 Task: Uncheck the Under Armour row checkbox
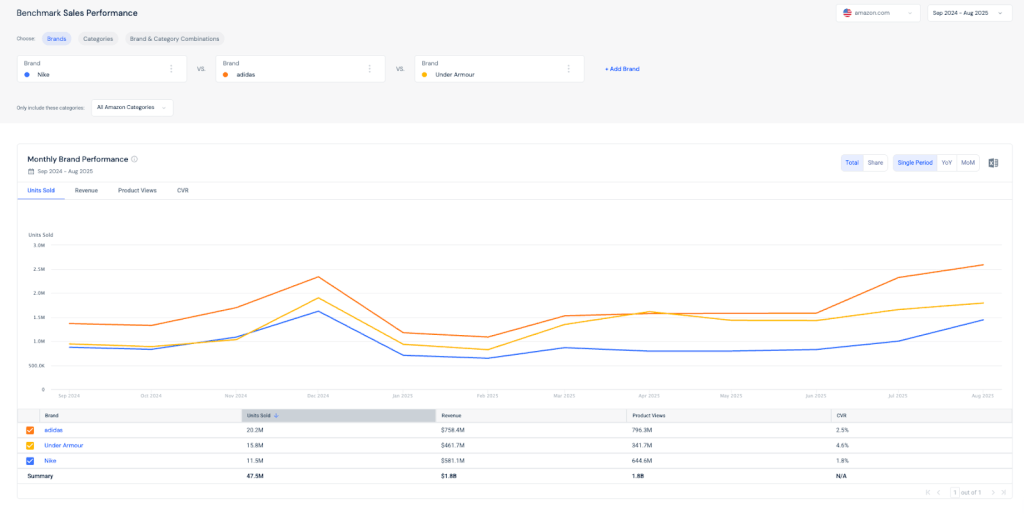(30, 445)
